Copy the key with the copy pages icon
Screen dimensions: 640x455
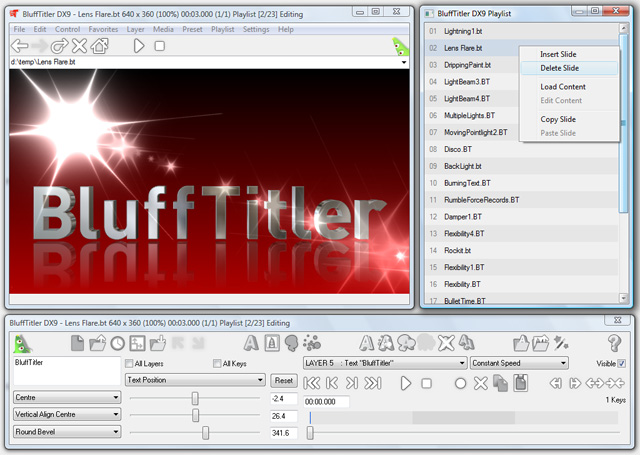pos(500,383)
